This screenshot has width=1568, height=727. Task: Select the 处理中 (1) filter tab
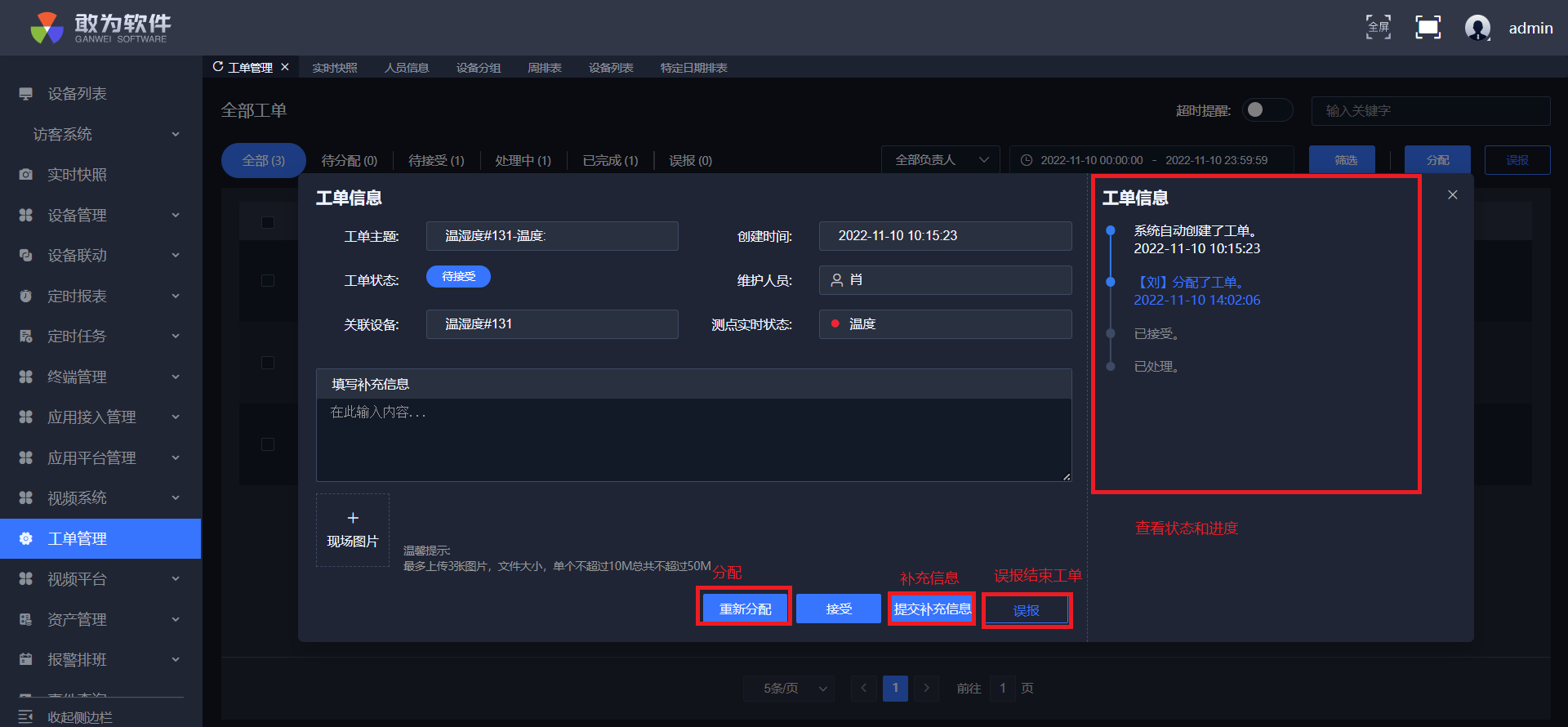[523, 161]
